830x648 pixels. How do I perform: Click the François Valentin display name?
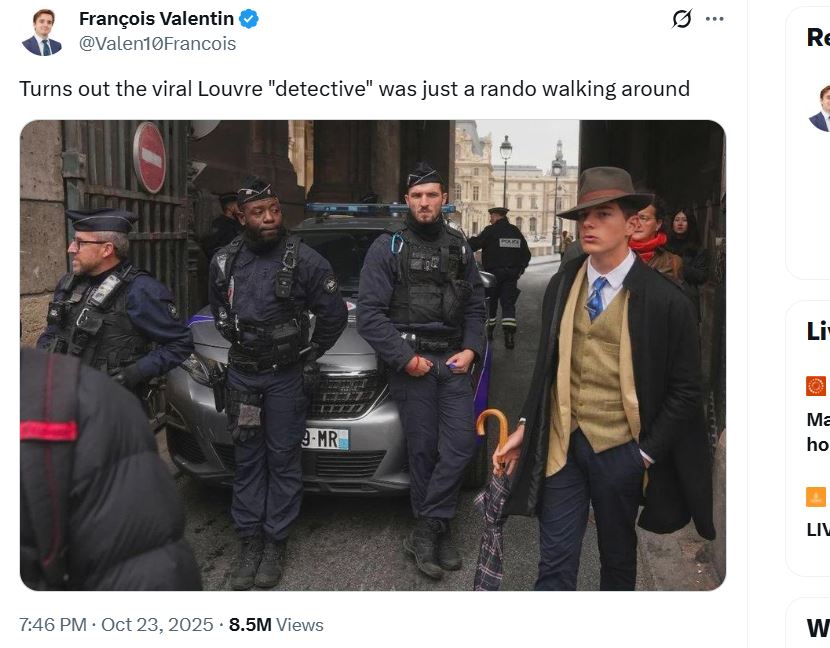156,19
